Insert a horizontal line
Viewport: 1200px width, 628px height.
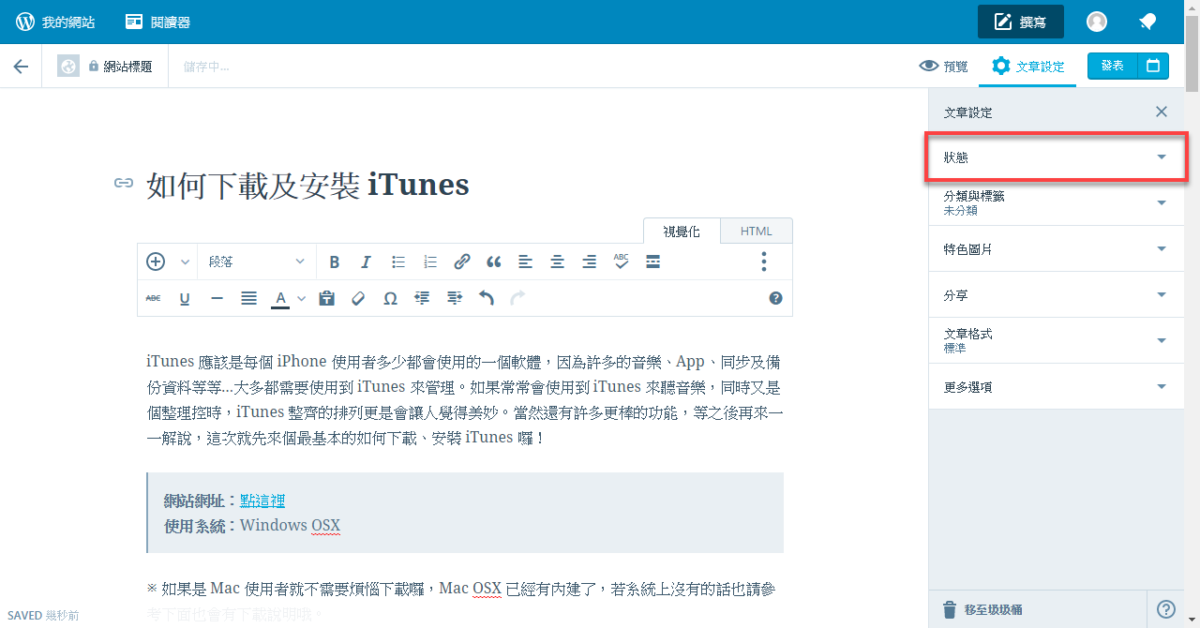click(x=217, y=298)
